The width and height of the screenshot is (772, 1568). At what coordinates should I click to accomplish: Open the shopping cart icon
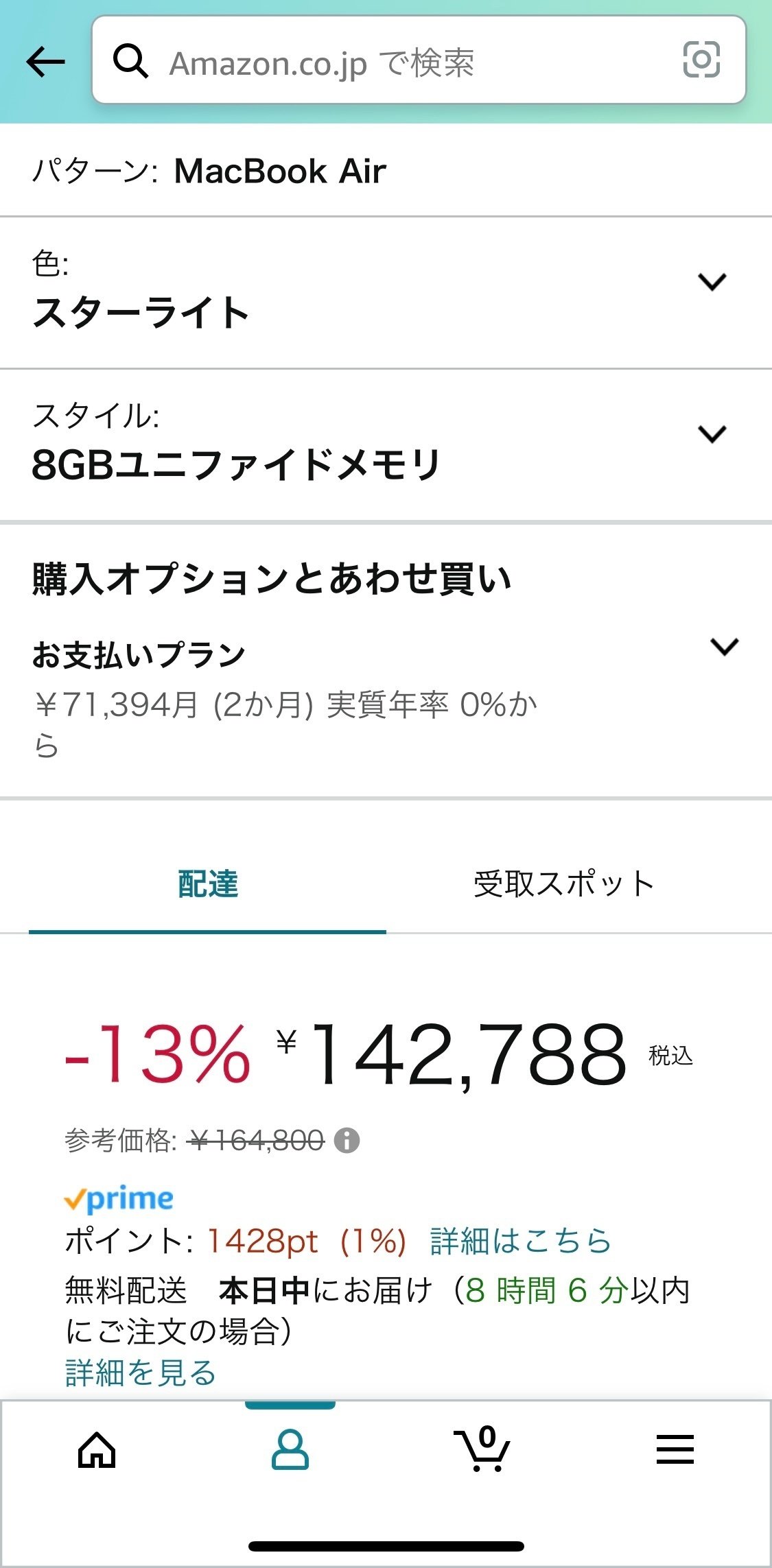click(482, 1449)
